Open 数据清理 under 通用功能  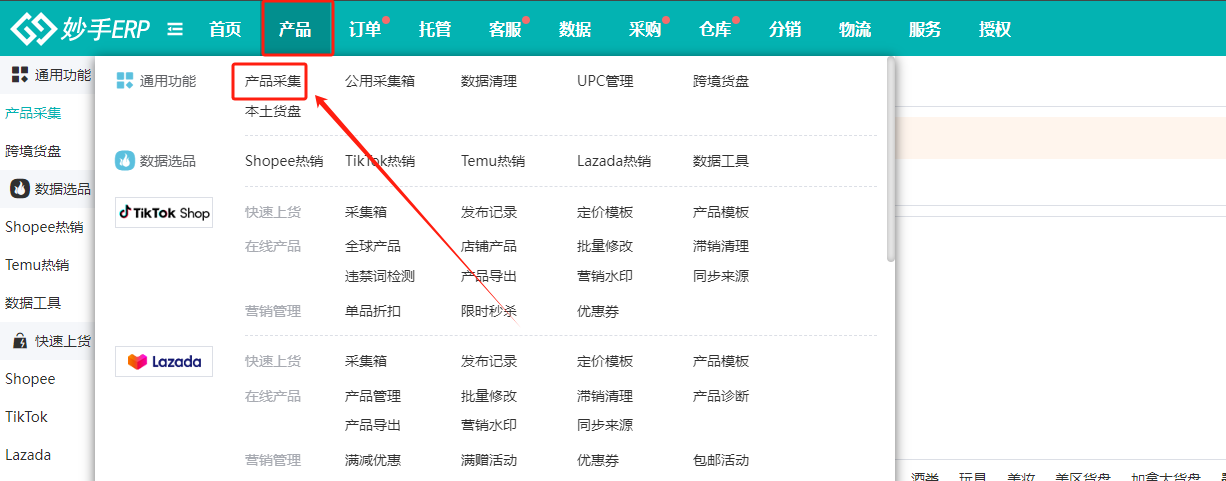pyautogui.click(x=489, y=81)
